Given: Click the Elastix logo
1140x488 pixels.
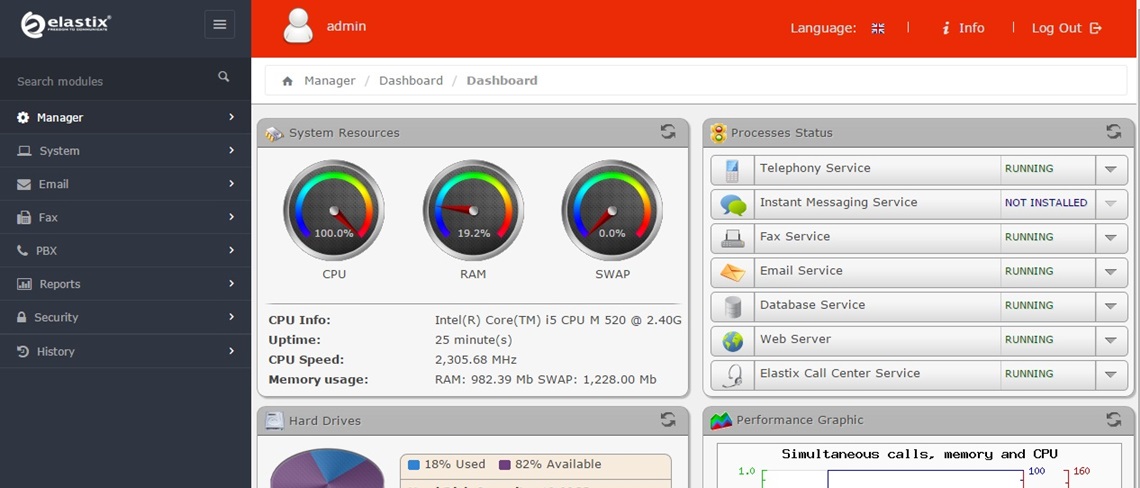Looking at the screenshot, I should pos(65,24).
